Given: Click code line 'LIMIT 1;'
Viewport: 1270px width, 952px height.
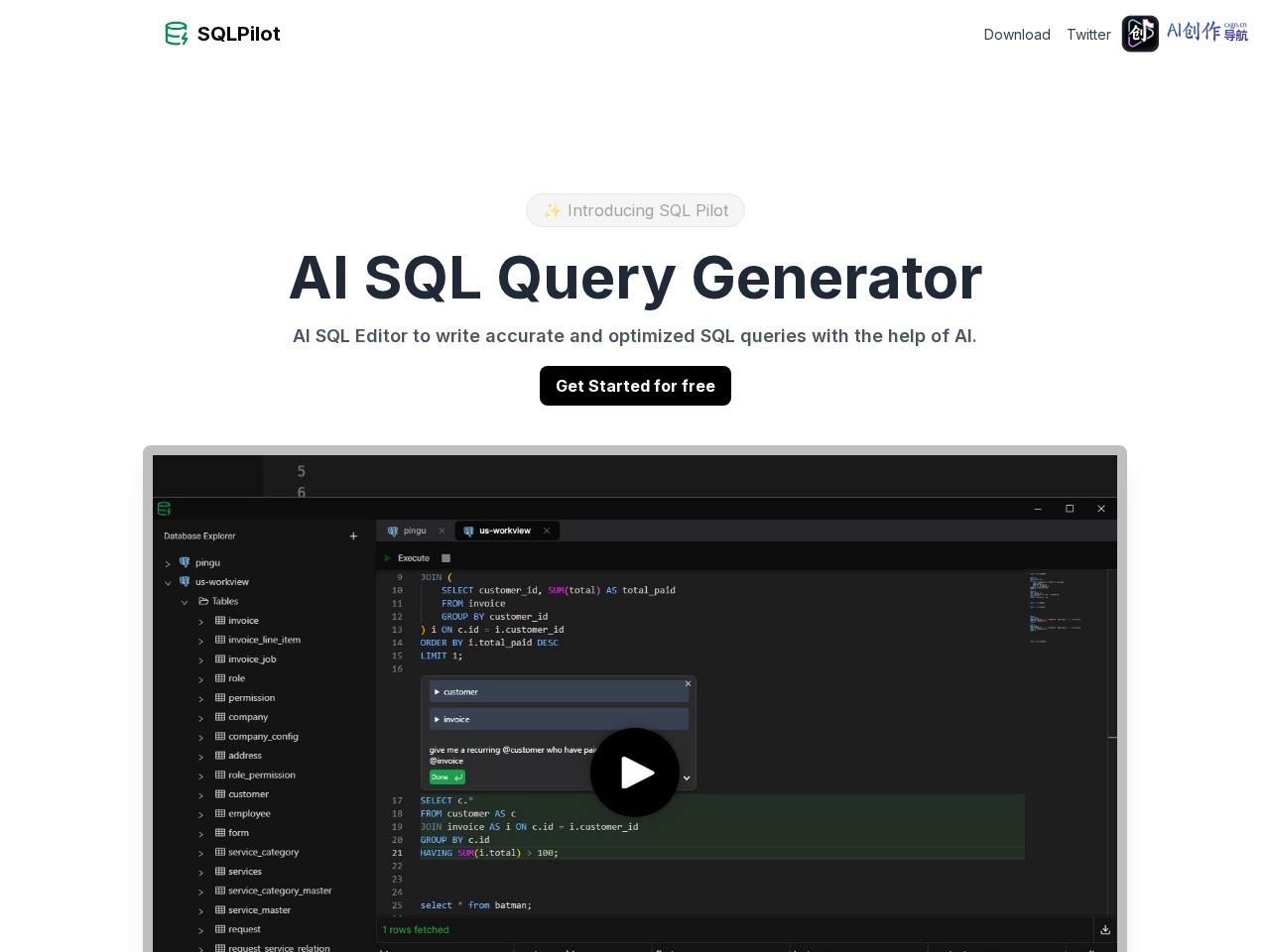Looking at the screenshot, I should pyautogui.click(x=442, y=655).
